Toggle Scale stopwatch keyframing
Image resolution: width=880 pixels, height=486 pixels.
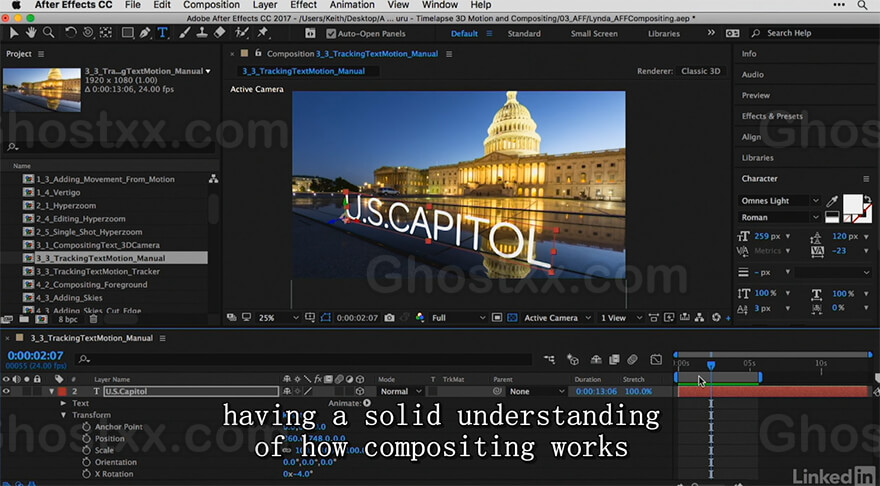[86, 450]
